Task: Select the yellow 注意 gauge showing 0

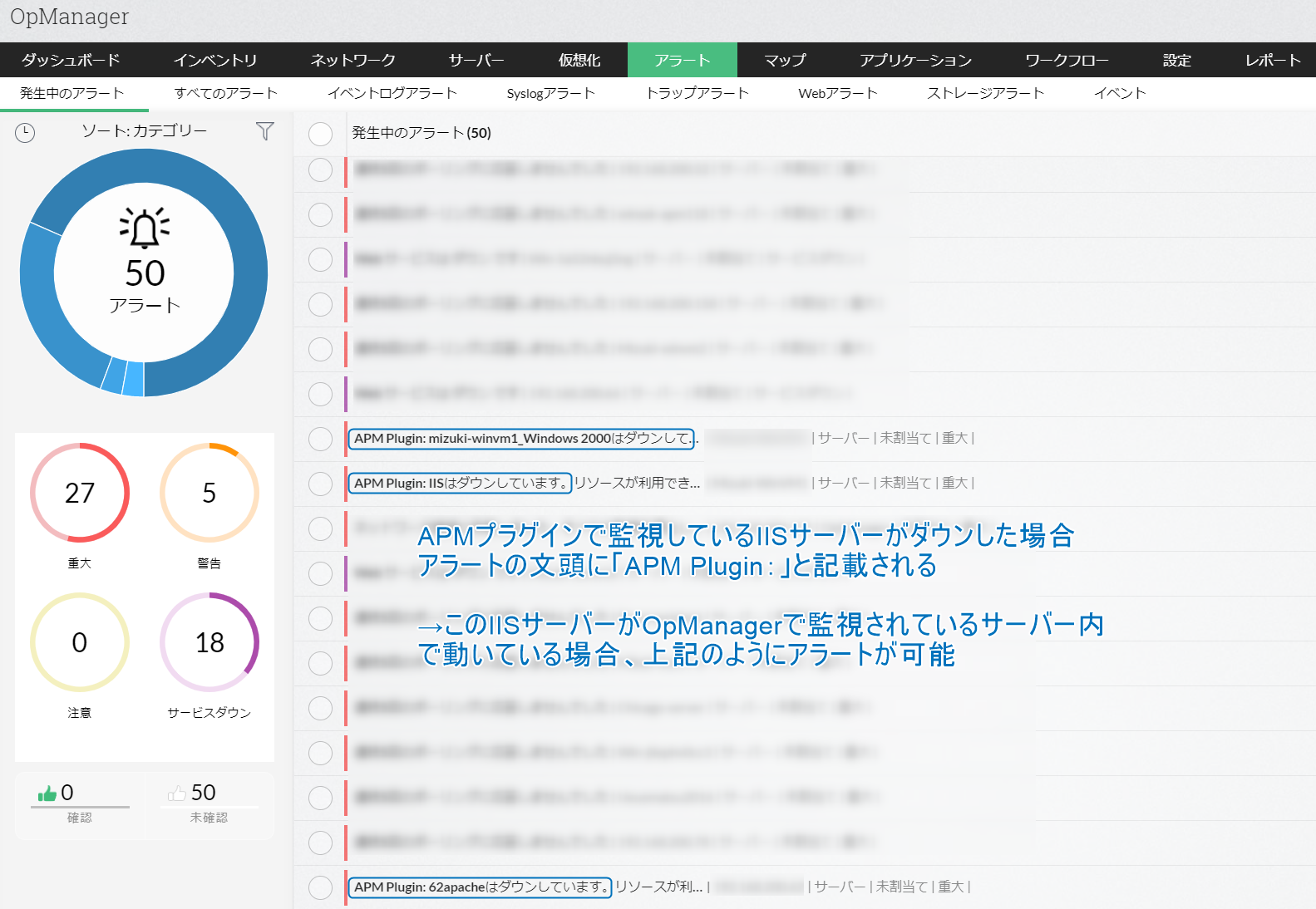Action: (x=80, y=642)
